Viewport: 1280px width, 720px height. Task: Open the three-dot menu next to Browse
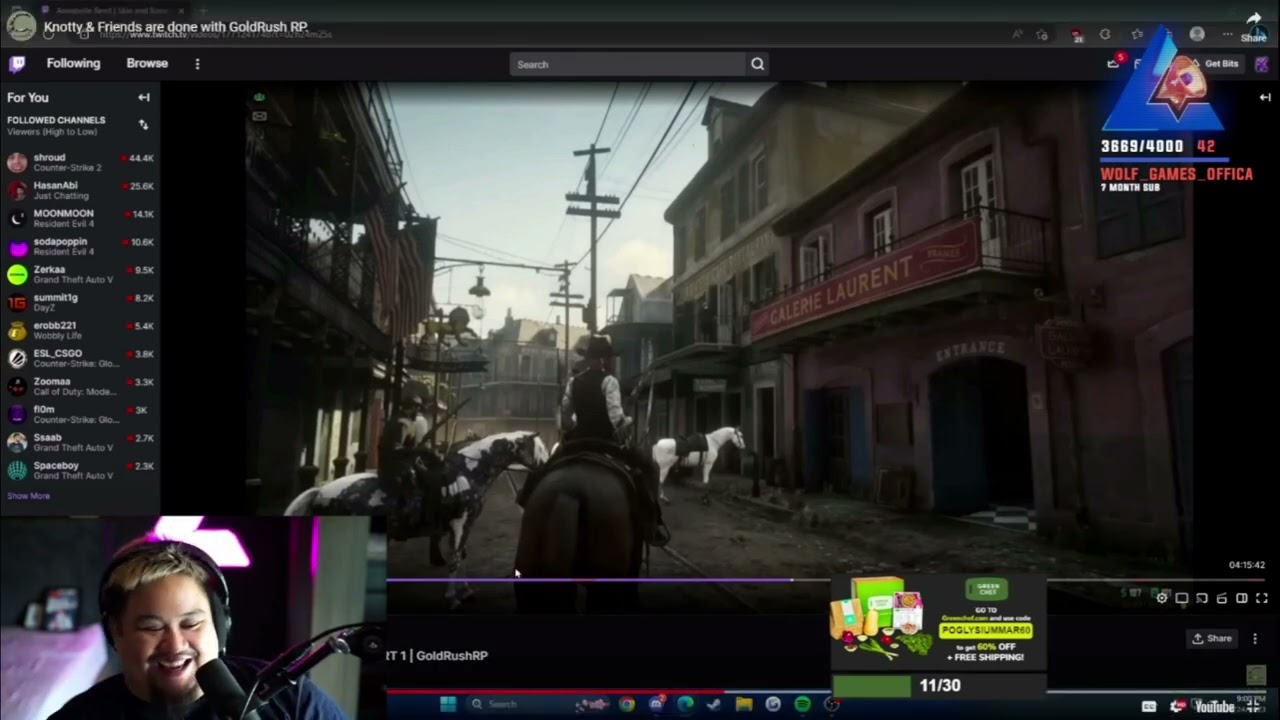coord(197,64)
